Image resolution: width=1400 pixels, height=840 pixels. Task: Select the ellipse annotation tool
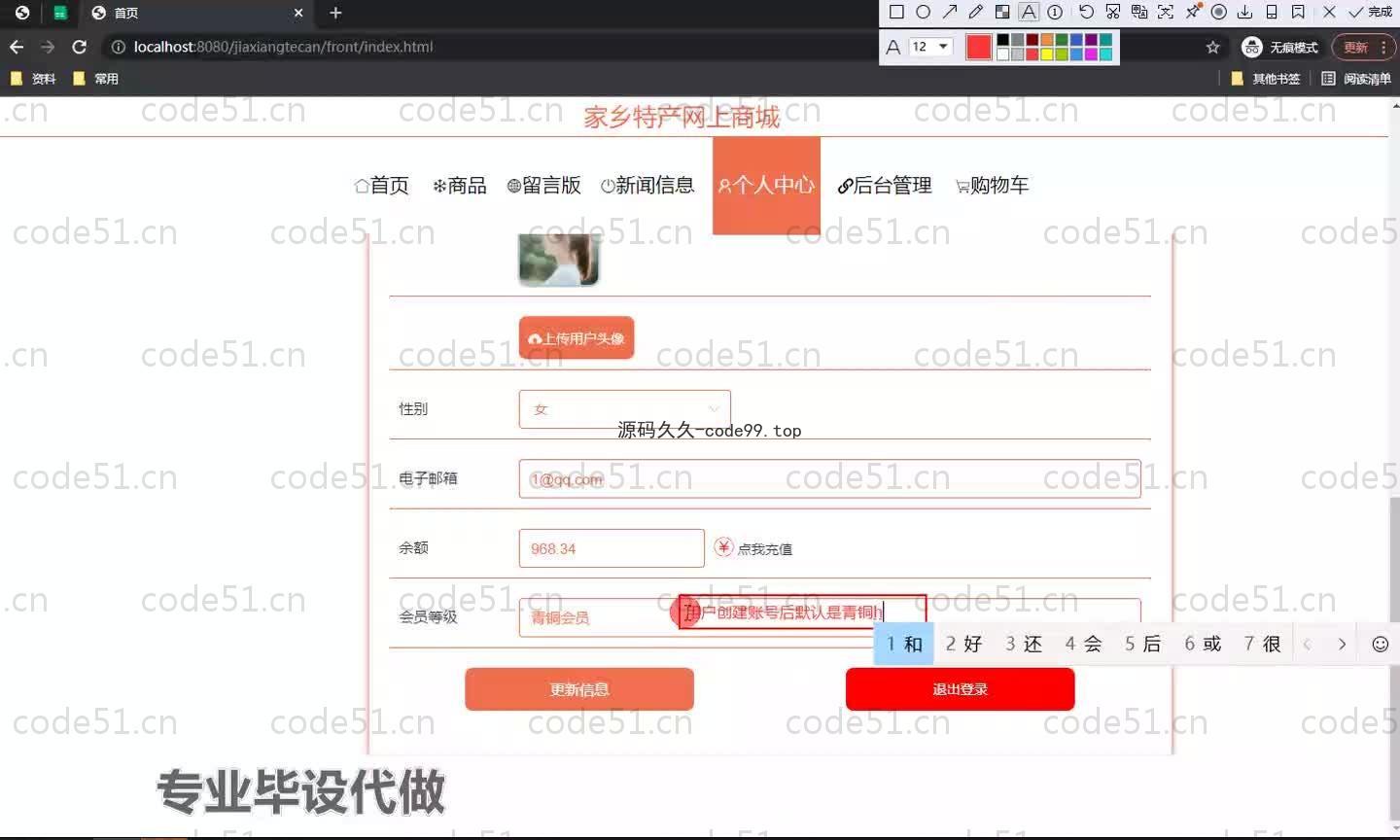pos(923,13)
